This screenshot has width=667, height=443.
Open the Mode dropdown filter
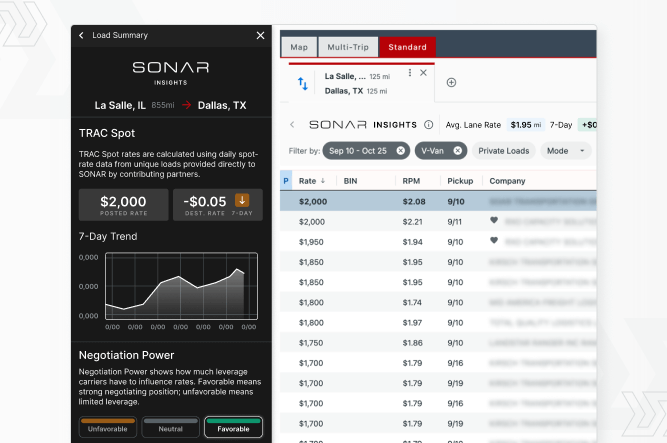[x=566, y=150]
